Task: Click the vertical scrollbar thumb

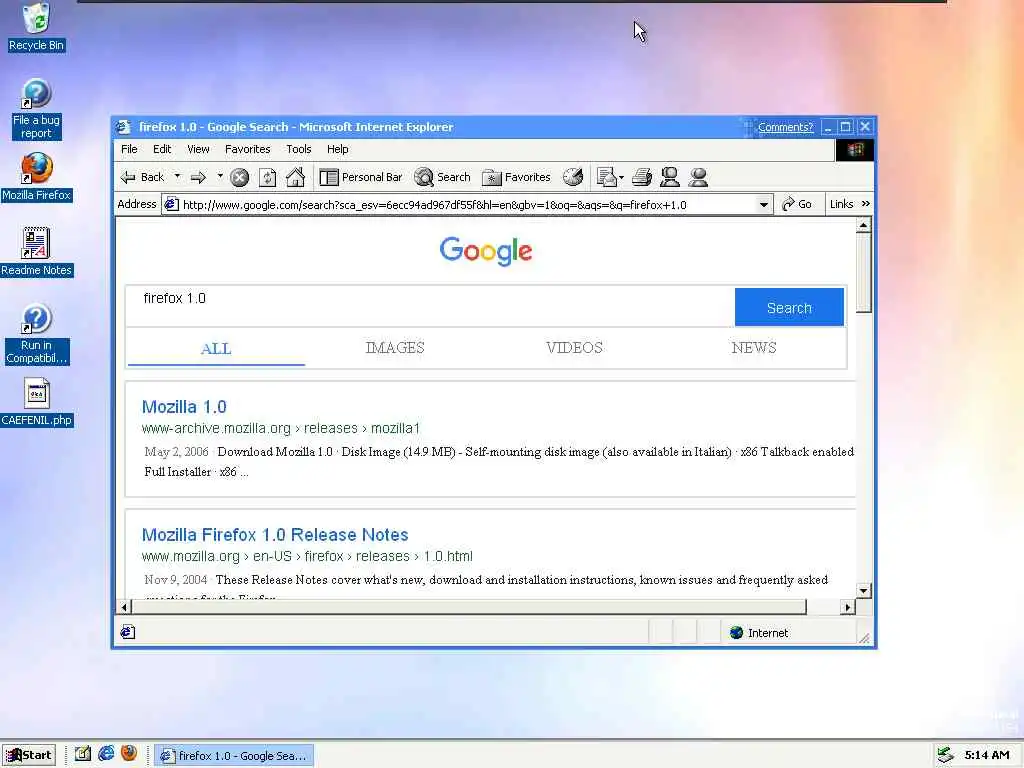Action: [x=863, y=273]
